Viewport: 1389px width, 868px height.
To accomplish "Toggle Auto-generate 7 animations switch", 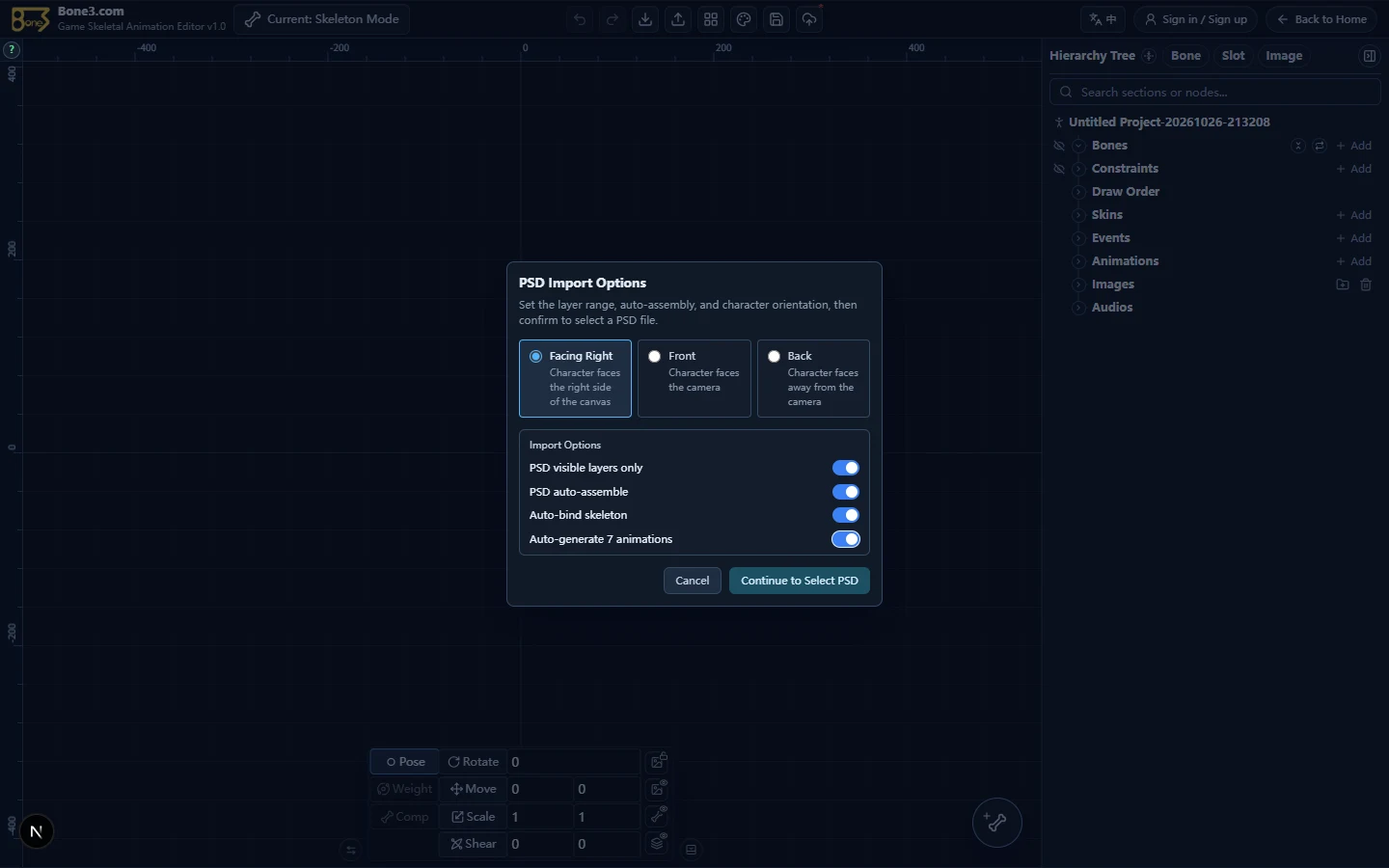I will coord(846,539).
